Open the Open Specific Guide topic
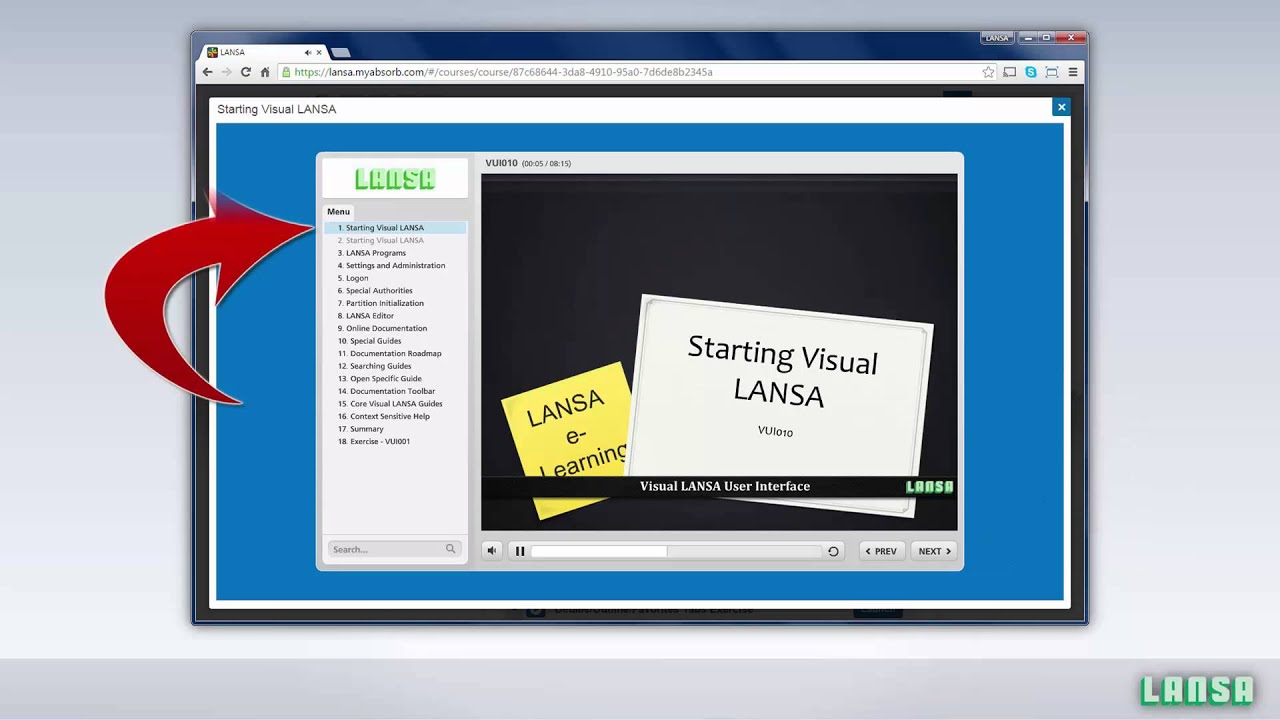The image size is (1280, 720). (395, 379)
